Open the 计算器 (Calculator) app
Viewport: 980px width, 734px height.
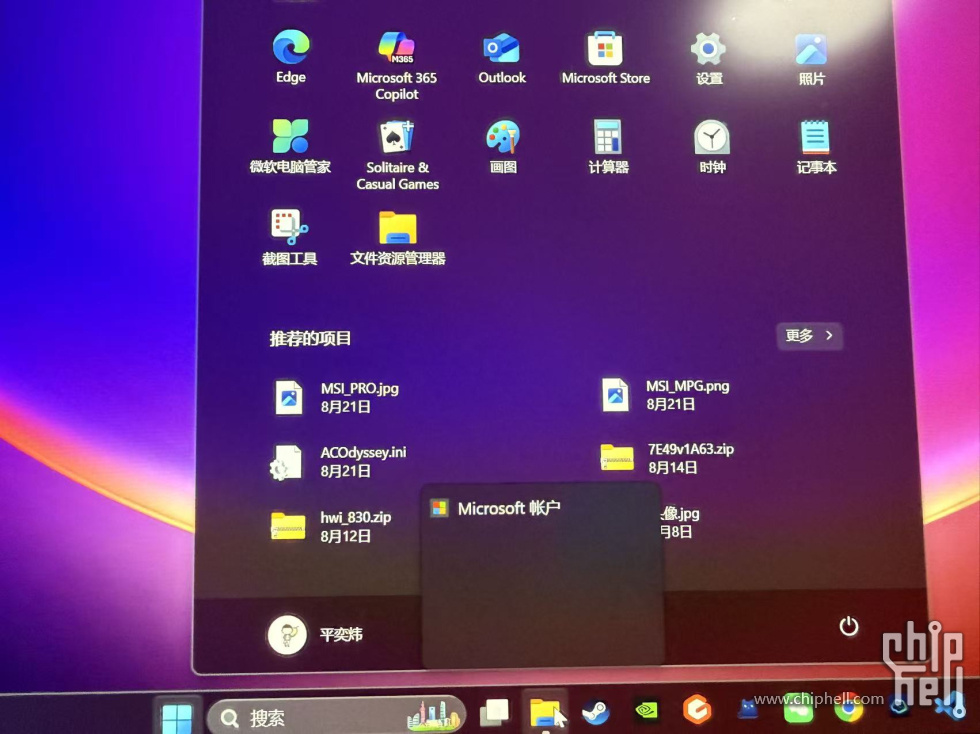(x=608, y=147)
